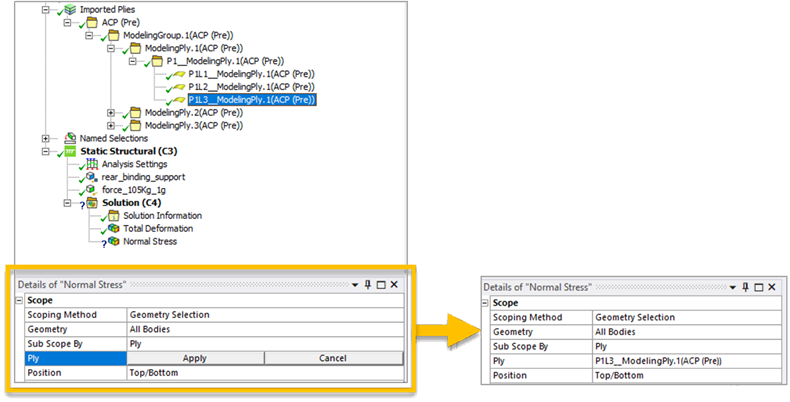Maximize the right Details panel
The width and height of the screenshot is (790, 402).
759,288
